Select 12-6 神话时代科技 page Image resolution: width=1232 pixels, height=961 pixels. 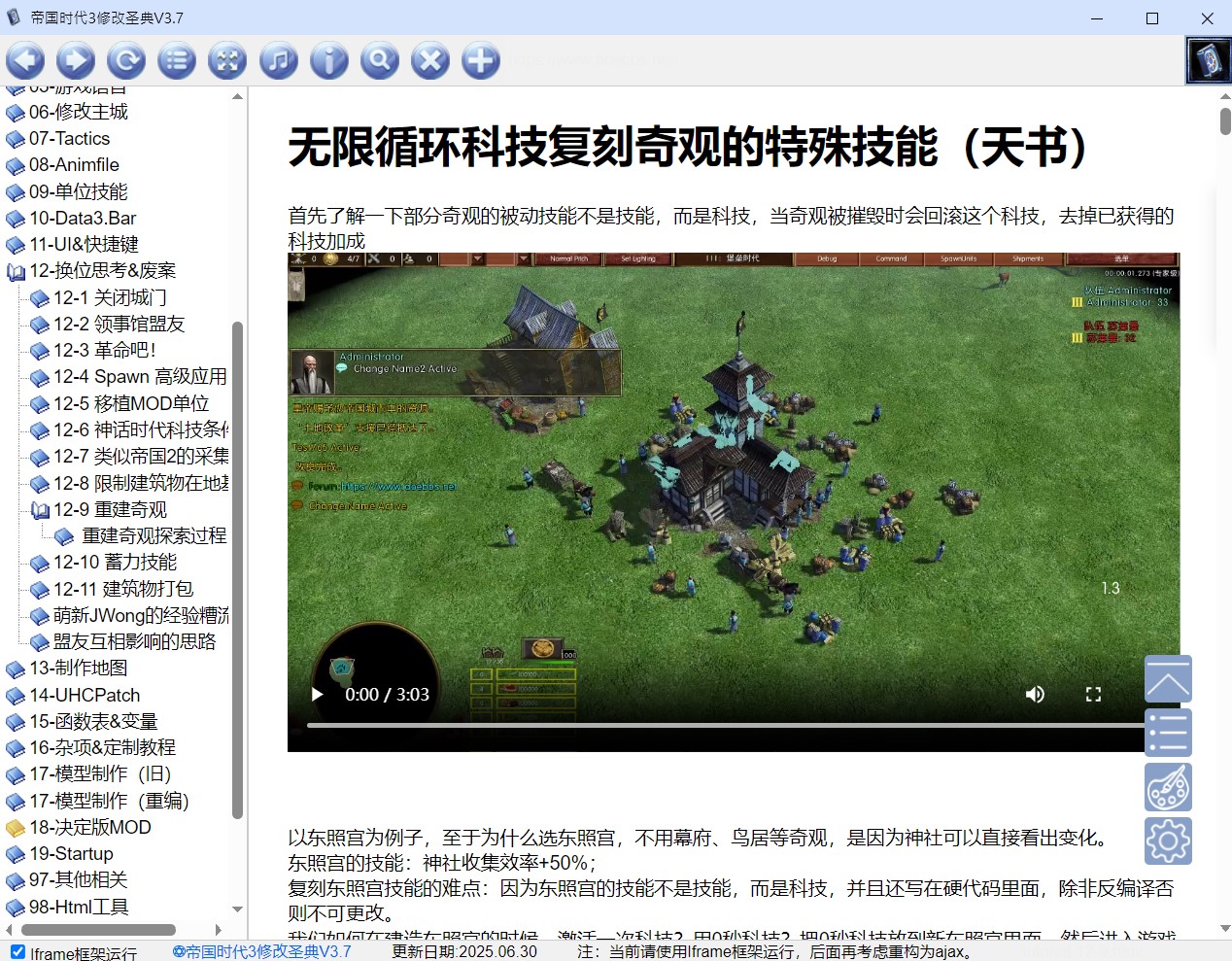click(x=141, y=430)
